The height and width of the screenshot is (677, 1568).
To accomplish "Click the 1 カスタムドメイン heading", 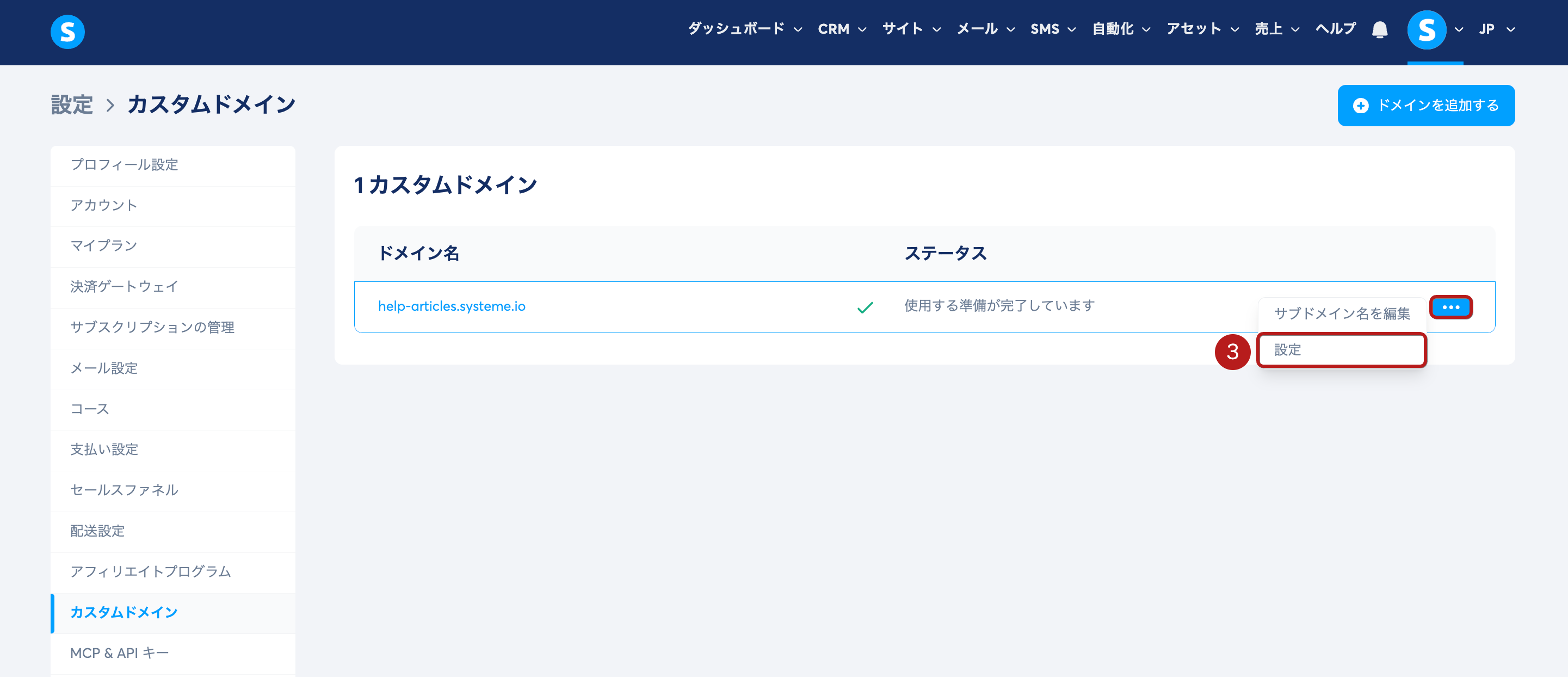I will [x=446, y=184].
